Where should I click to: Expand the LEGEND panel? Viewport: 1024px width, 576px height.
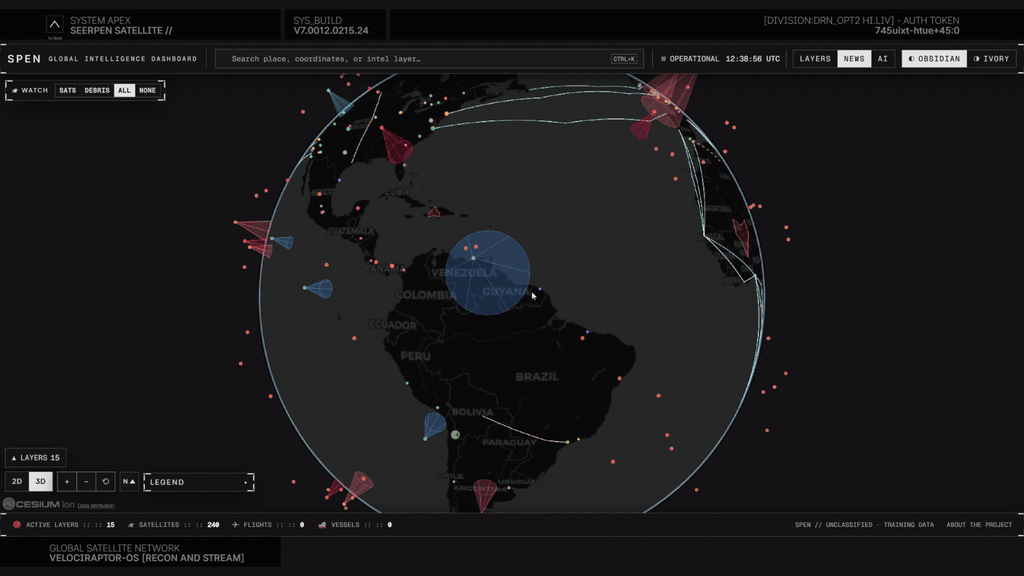pos(199,482)
